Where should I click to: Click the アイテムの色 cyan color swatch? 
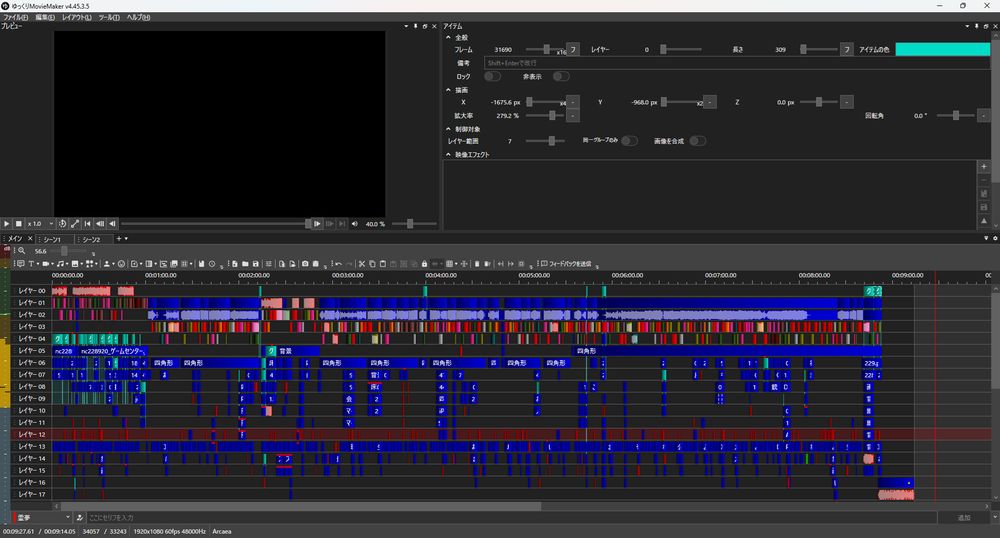tap(943, 49)
